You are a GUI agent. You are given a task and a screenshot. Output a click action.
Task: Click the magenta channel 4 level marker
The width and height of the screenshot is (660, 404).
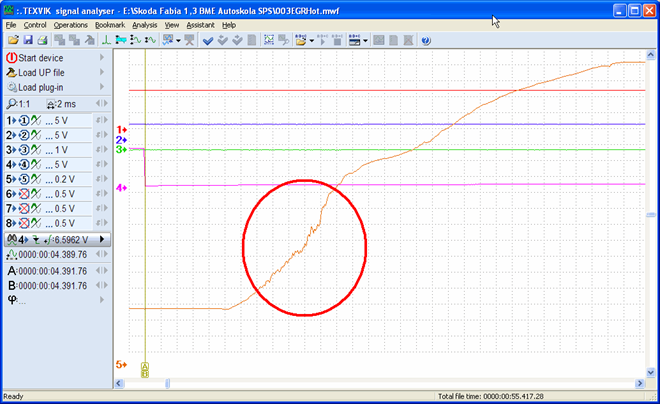click(122, 188)
